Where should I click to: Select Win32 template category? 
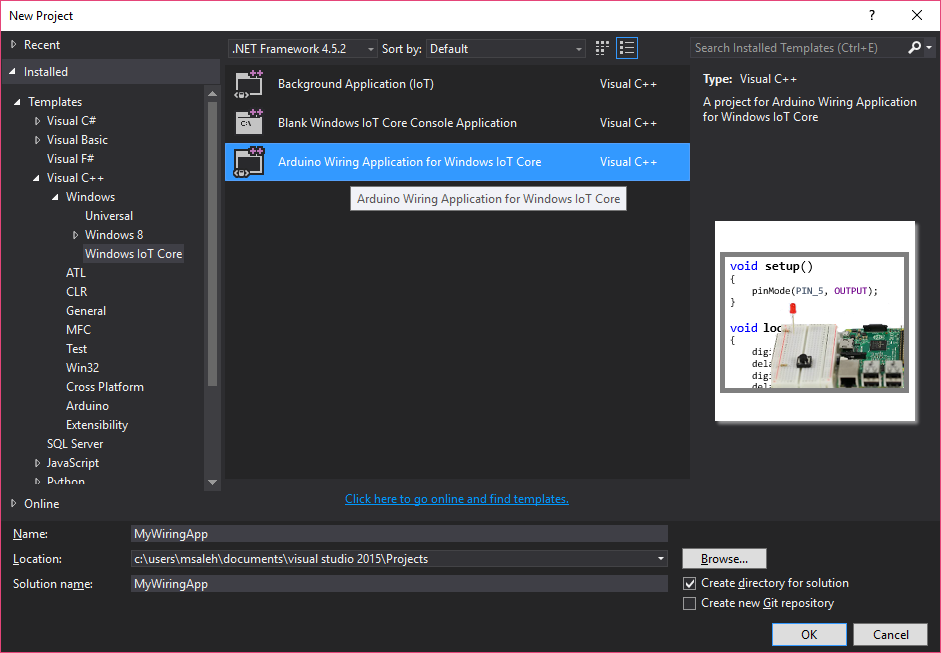tap(82, 368)
